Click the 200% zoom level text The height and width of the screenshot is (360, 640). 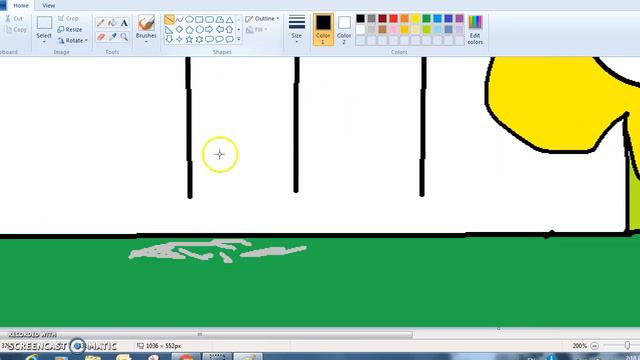click(579, 346)
